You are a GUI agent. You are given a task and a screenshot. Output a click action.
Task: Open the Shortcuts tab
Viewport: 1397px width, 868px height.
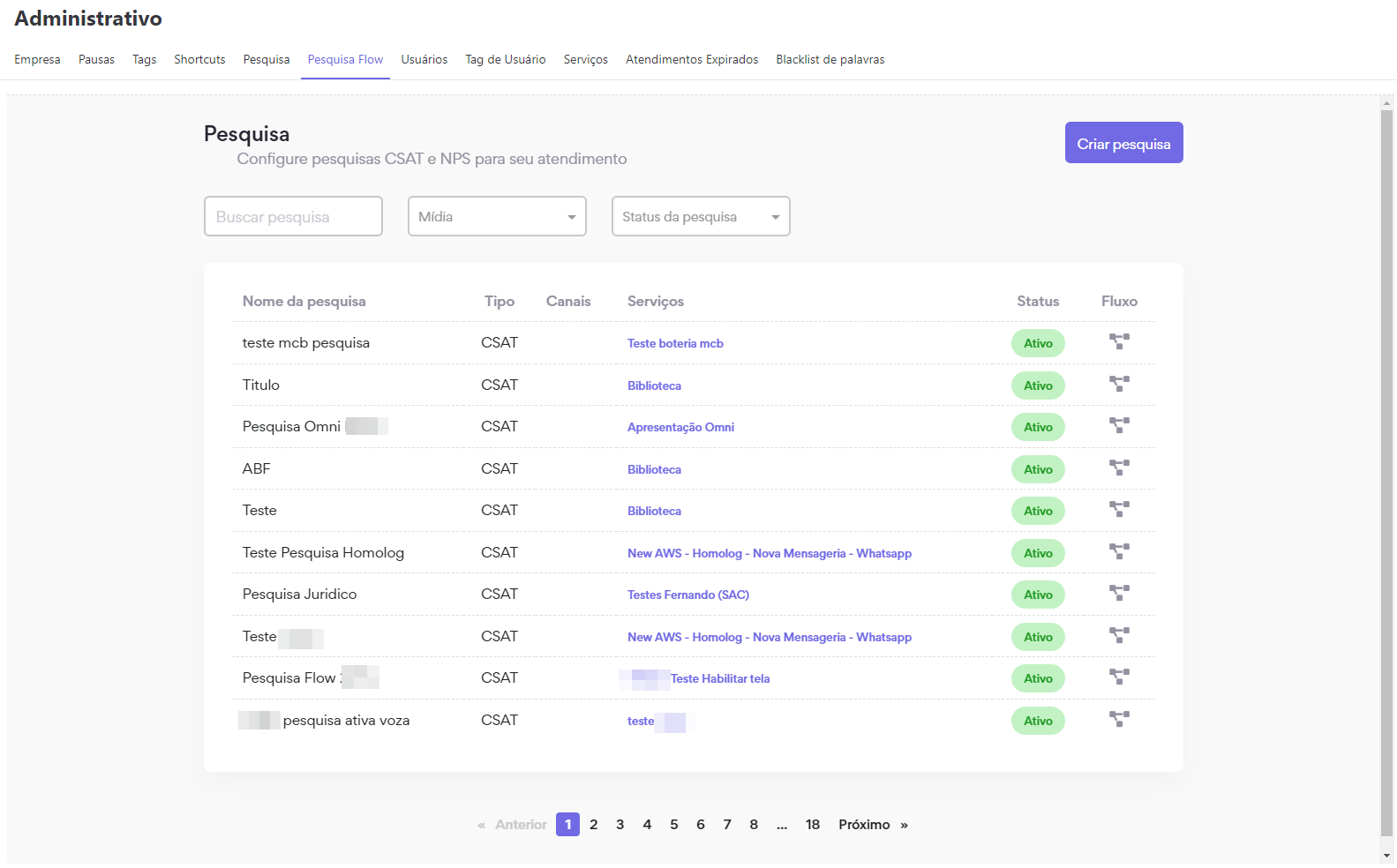click(x=199, y=59)
